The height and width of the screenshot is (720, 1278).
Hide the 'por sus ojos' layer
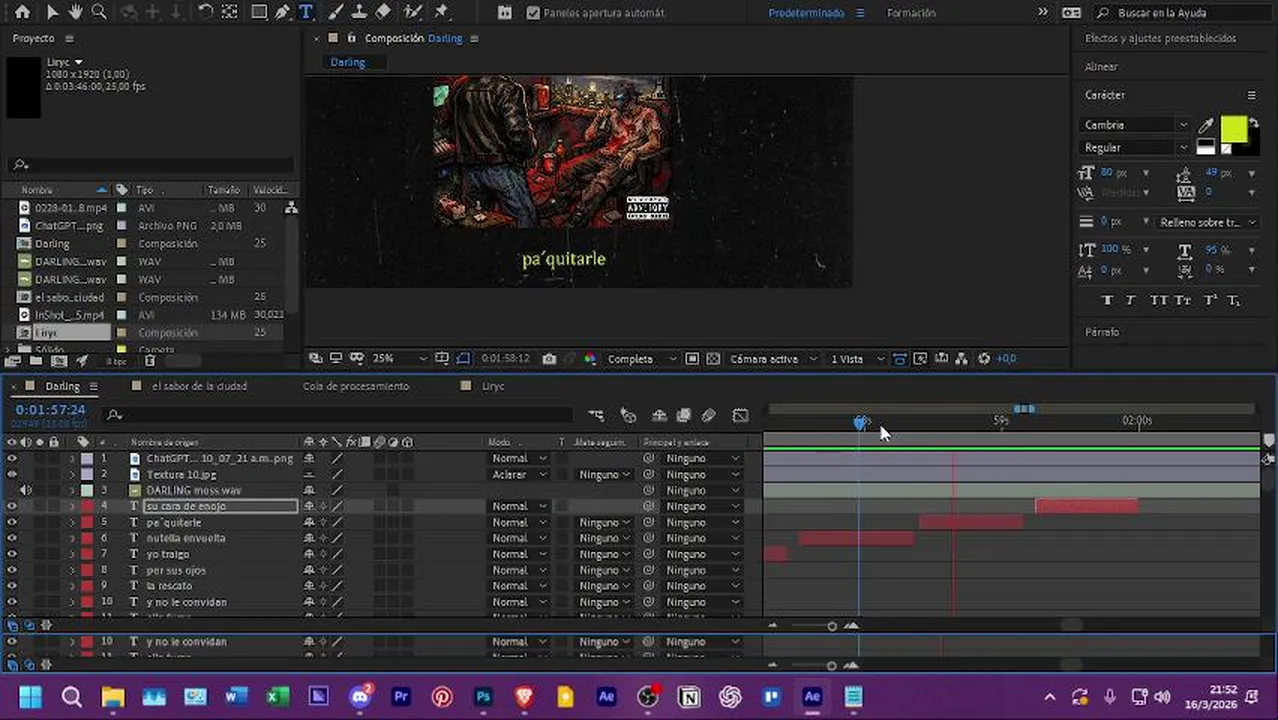point(12,570)
